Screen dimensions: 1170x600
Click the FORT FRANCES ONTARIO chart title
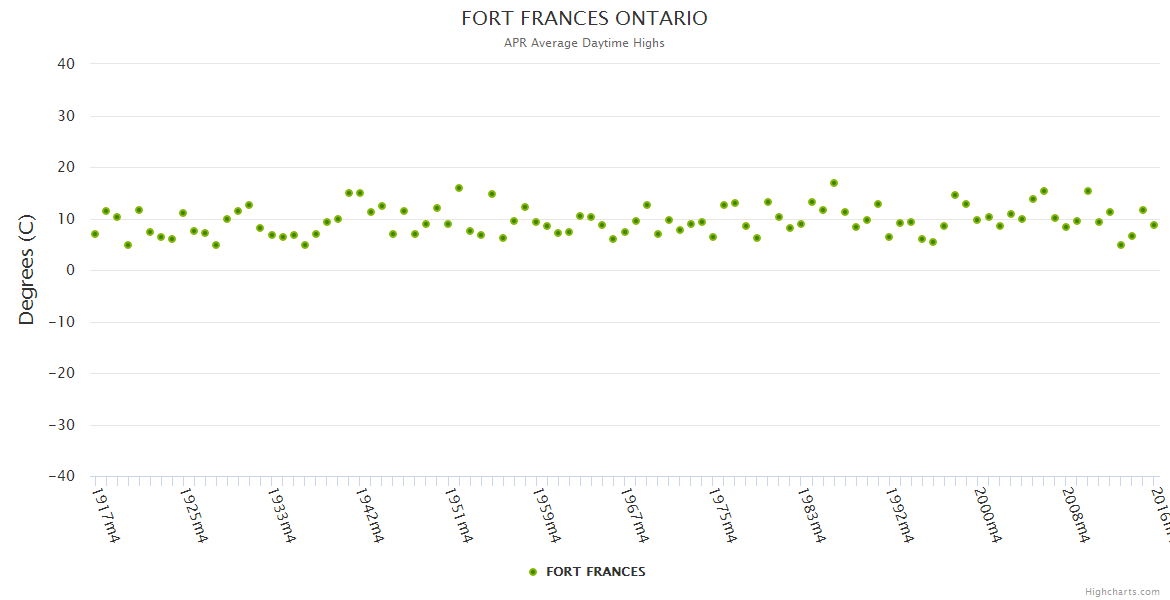(584, 19)
